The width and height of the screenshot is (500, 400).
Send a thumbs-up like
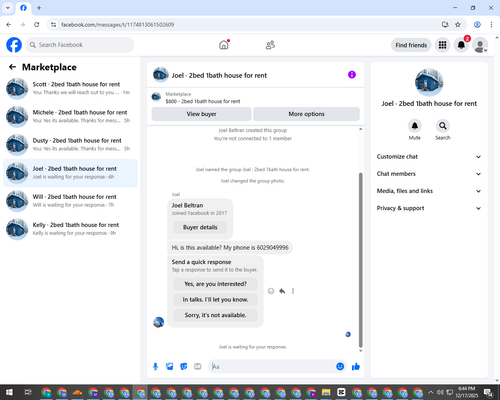click(356, 367)
